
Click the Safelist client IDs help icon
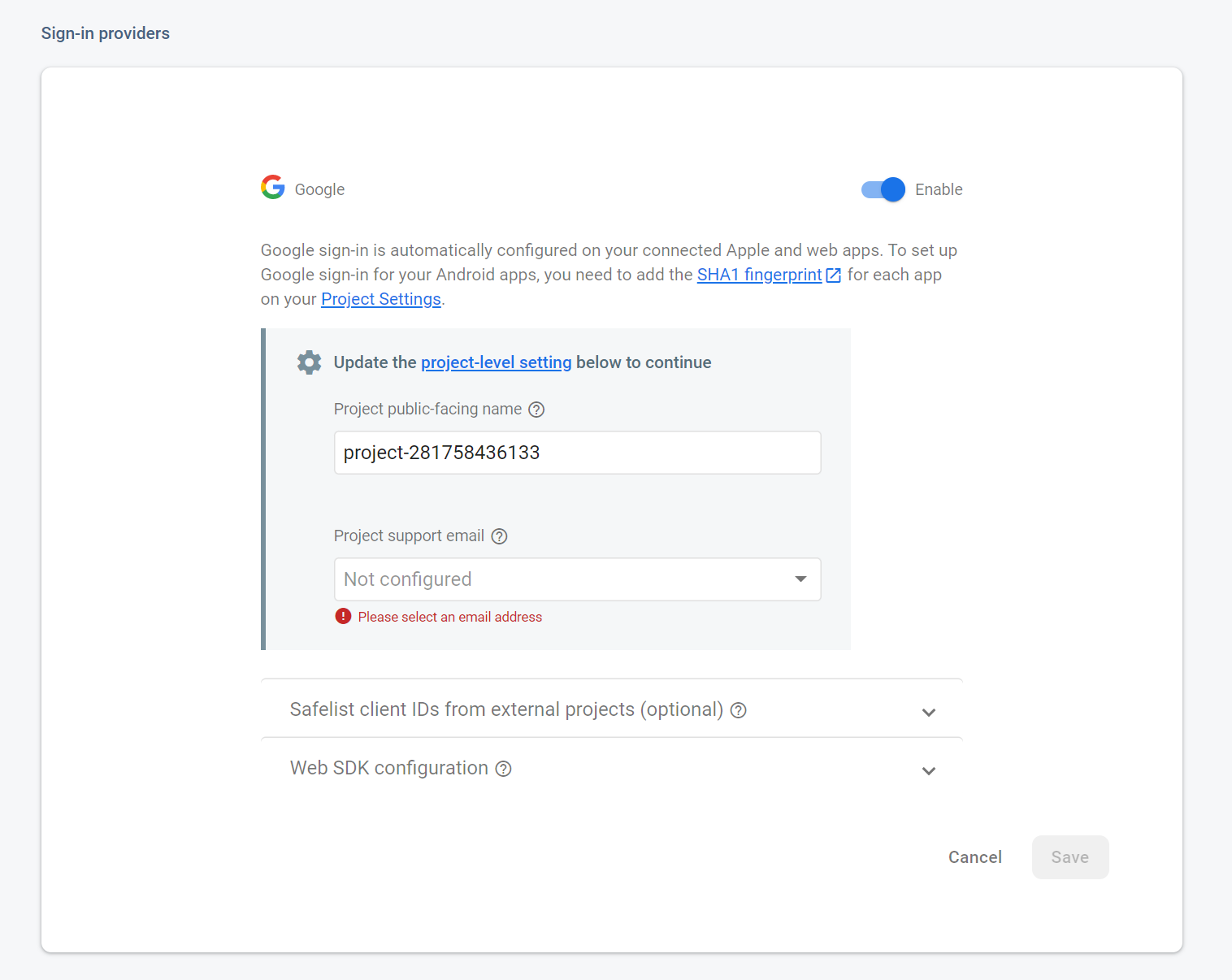739,709
